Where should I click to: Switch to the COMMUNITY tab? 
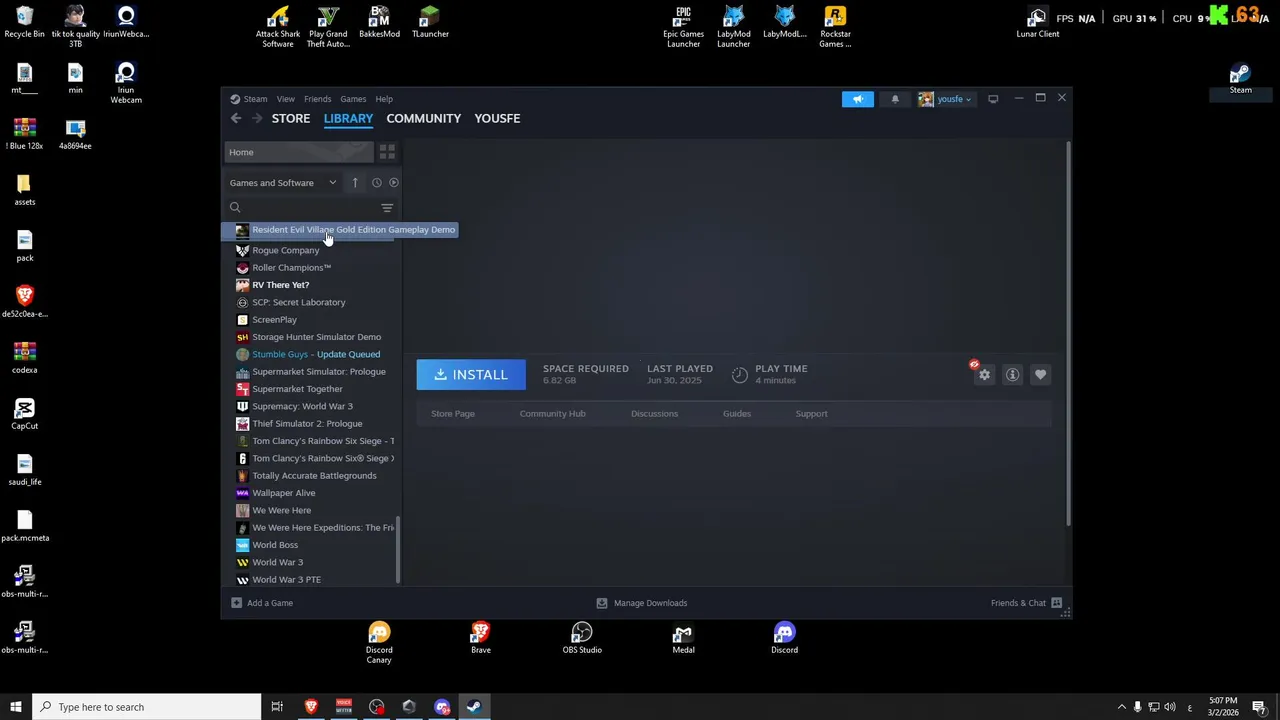coord(424,118)
